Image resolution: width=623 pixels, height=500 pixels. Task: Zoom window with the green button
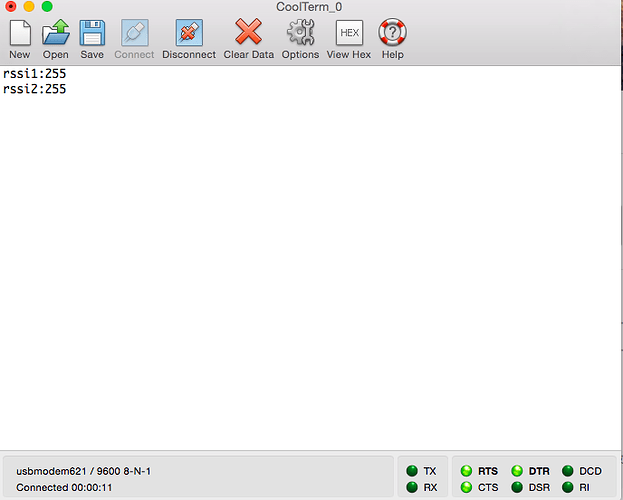(x=47, y=6)
